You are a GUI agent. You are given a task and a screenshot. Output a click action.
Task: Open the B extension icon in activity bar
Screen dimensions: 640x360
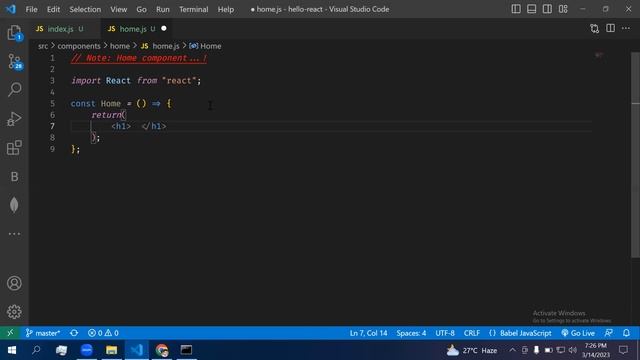pos(14,176)
